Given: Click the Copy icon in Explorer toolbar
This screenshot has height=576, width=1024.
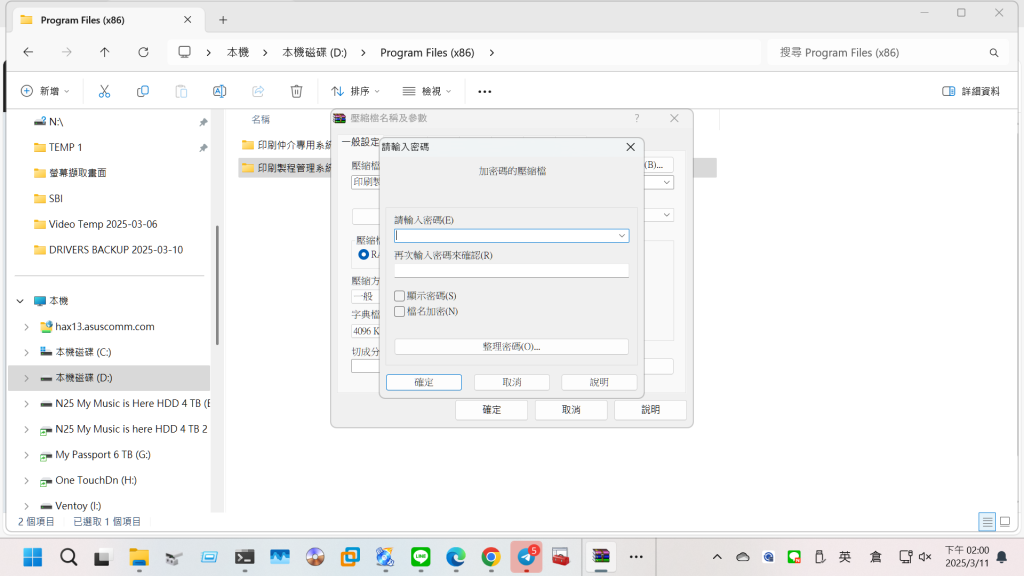Looking at the screenshot, I should [x=143, y=91].
